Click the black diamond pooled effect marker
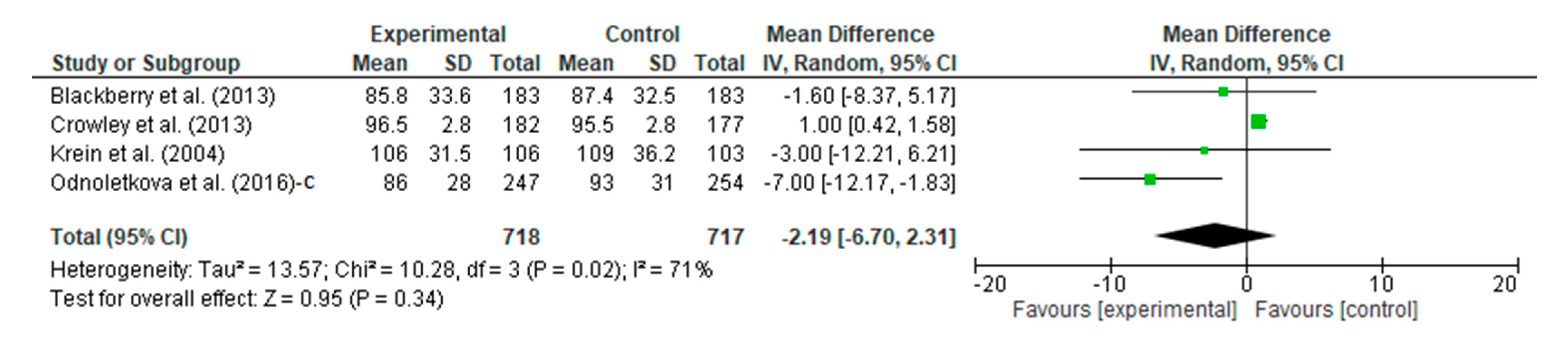Screen dimensions: 1568x346 [x=1215, y=236]
